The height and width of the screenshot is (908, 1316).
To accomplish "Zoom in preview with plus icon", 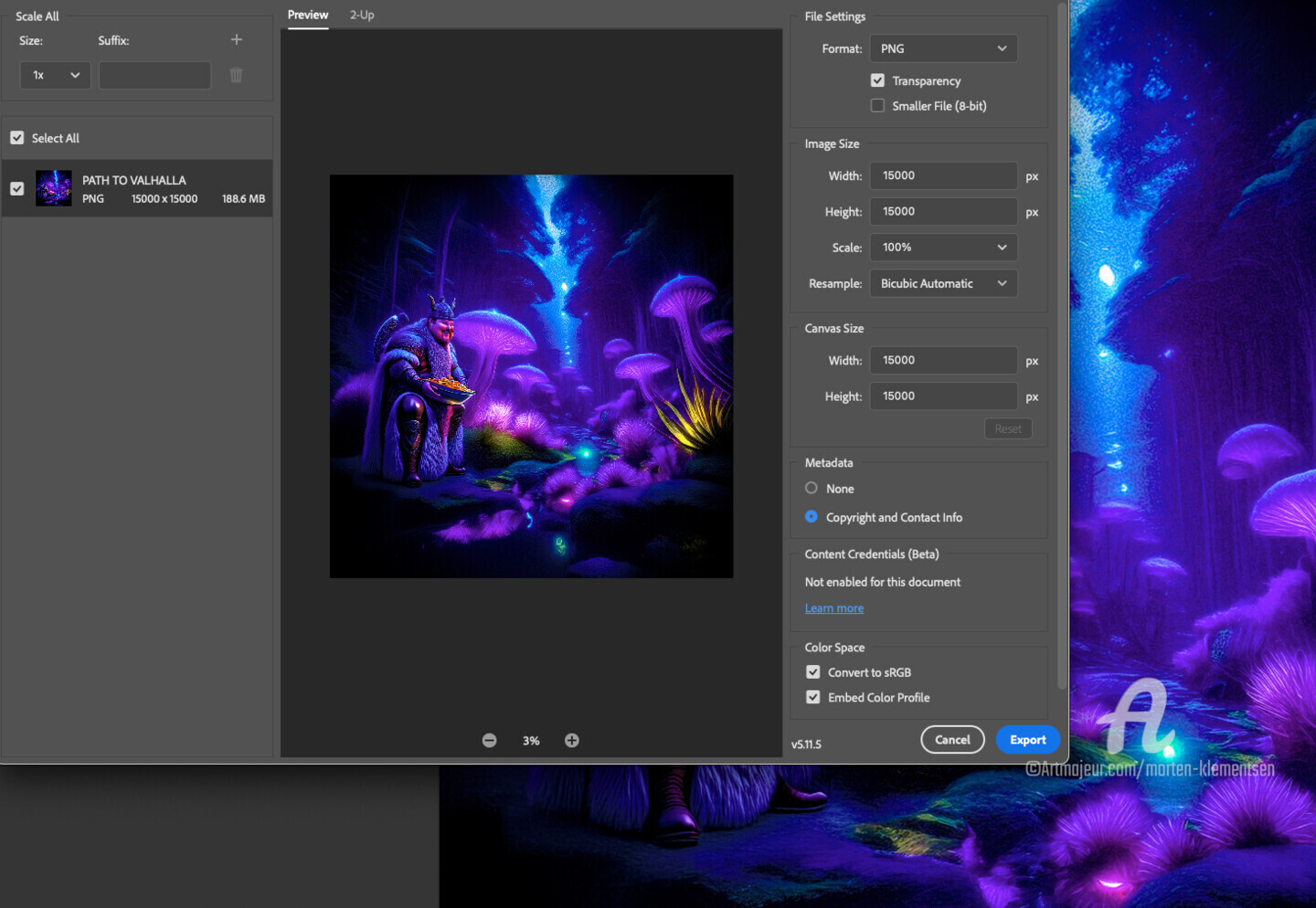I will 572,741.
